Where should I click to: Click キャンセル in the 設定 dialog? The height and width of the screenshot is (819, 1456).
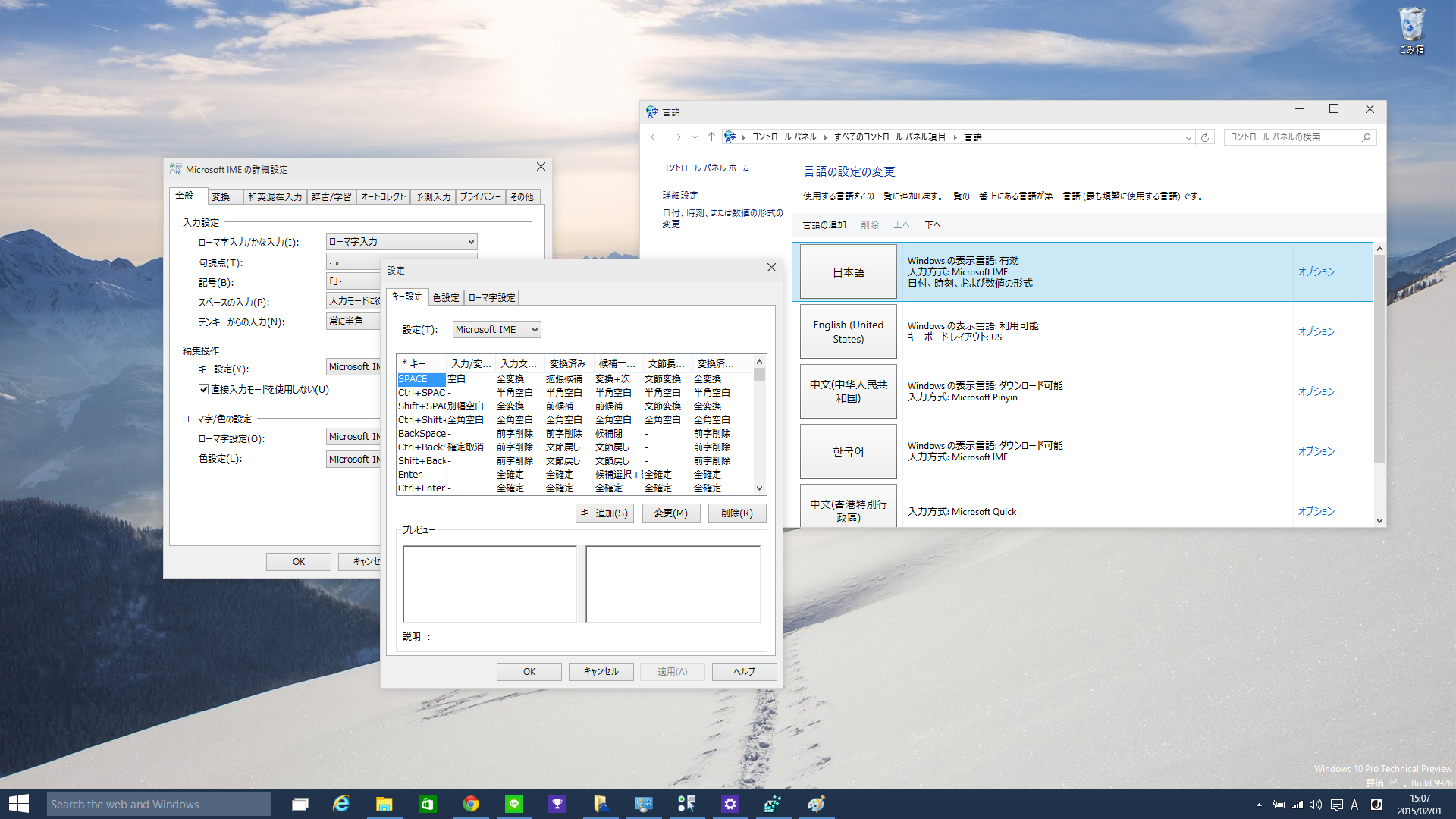pos(601,672)
